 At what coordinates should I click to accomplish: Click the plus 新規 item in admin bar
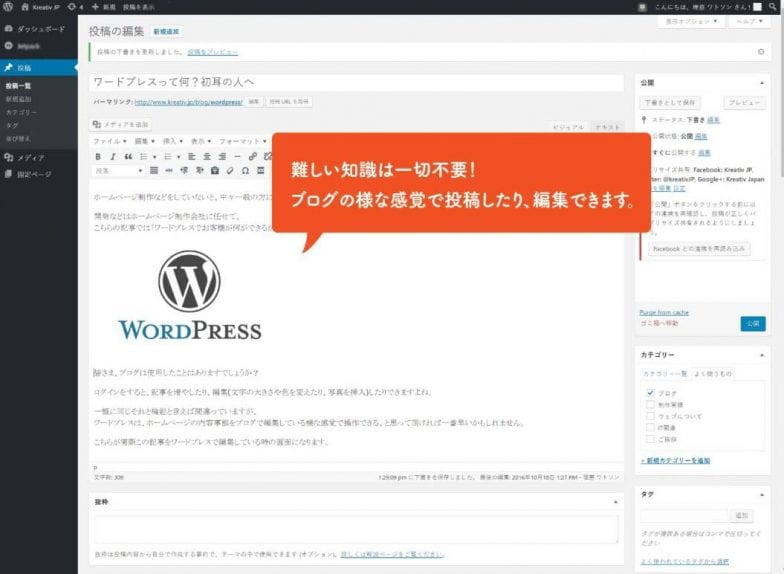pyautogui.click(x=104, y=7)
